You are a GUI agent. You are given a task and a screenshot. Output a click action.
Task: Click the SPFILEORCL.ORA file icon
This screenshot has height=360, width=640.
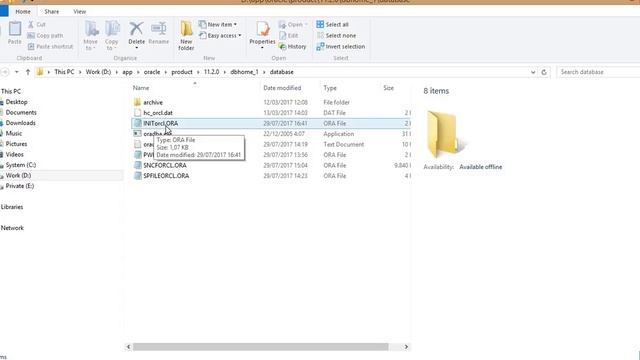pos(137,176)
